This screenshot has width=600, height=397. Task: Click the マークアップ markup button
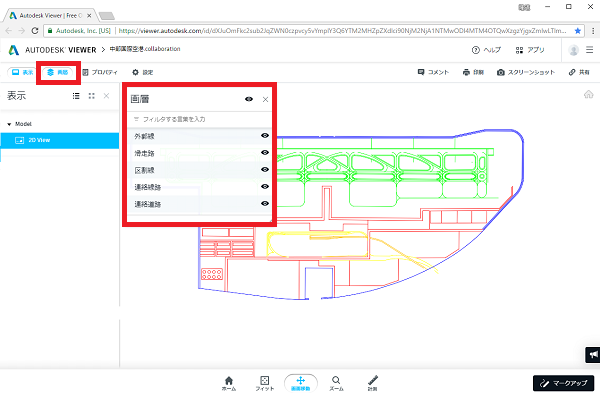pos(563,383)
